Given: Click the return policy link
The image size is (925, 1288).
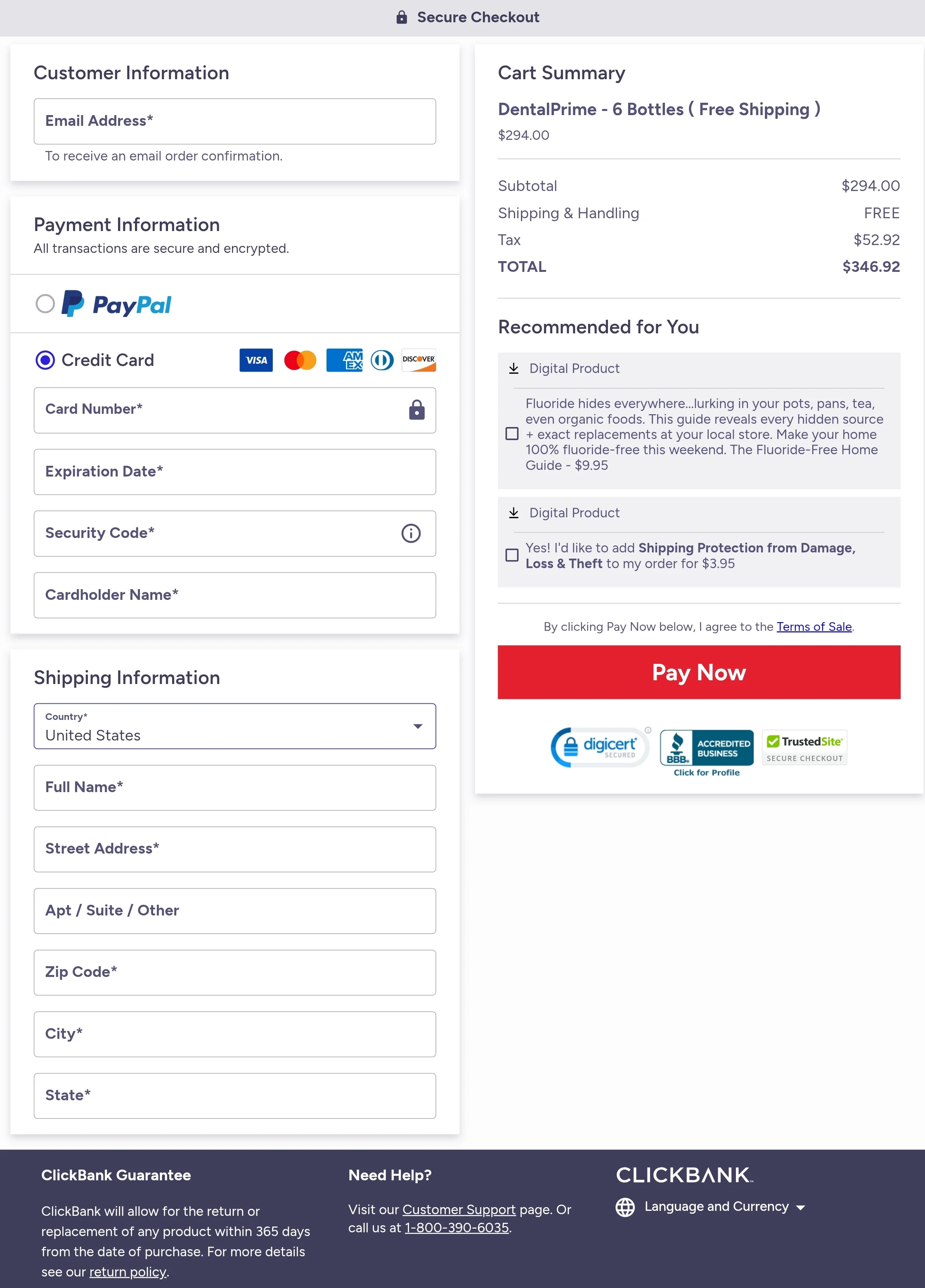Looking at the screenshot, I should (x=127, y=1271).
